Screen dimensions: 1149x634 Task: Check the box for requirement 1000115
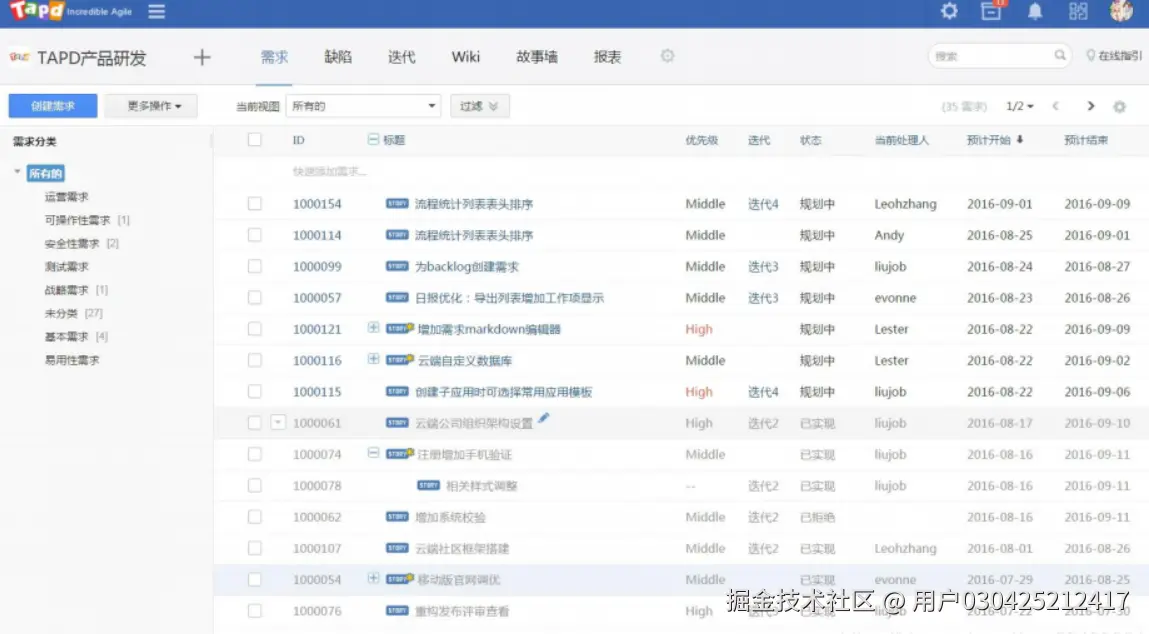254,391
